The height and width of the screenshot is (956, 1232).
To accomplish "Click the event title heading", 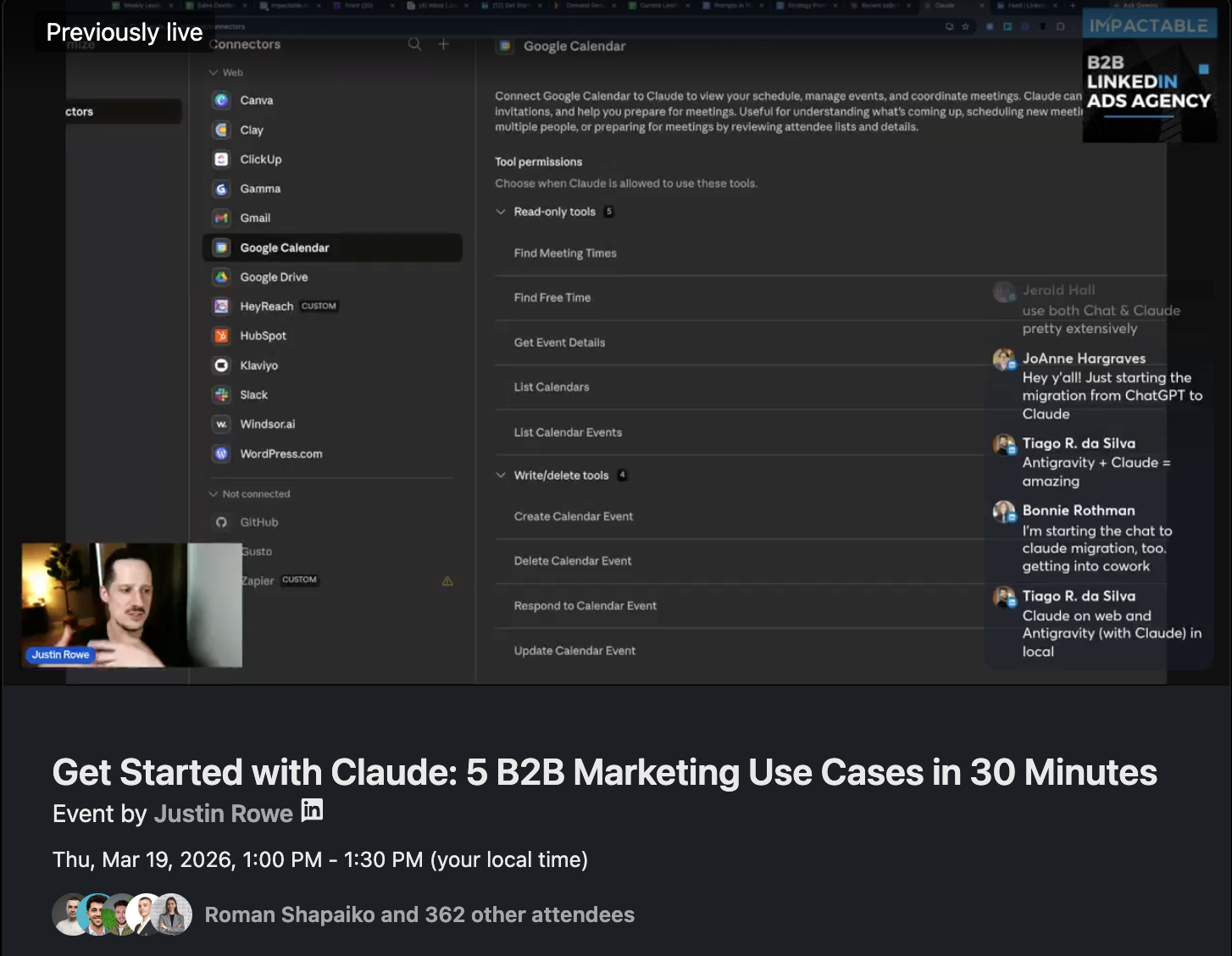I will click(x=605, y=772).
